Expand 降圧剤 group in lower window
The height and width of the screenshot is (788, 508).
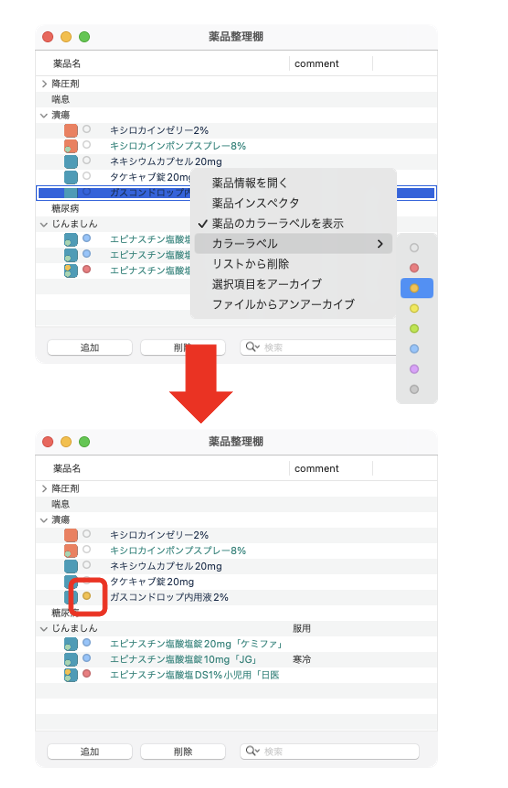tap(44, 488)
